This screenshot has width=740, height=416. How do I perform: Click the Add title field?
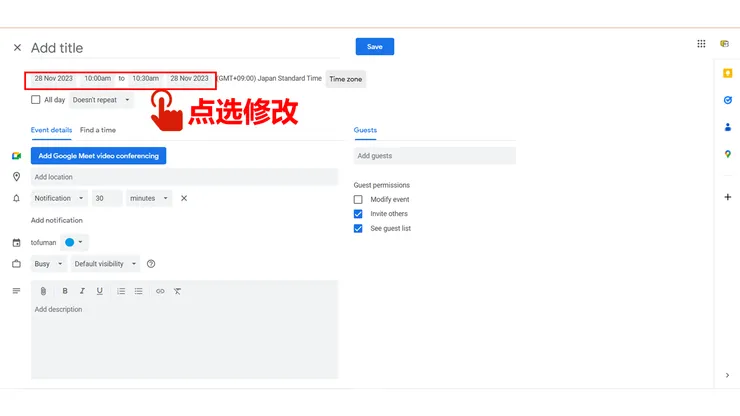coord(185,48)
